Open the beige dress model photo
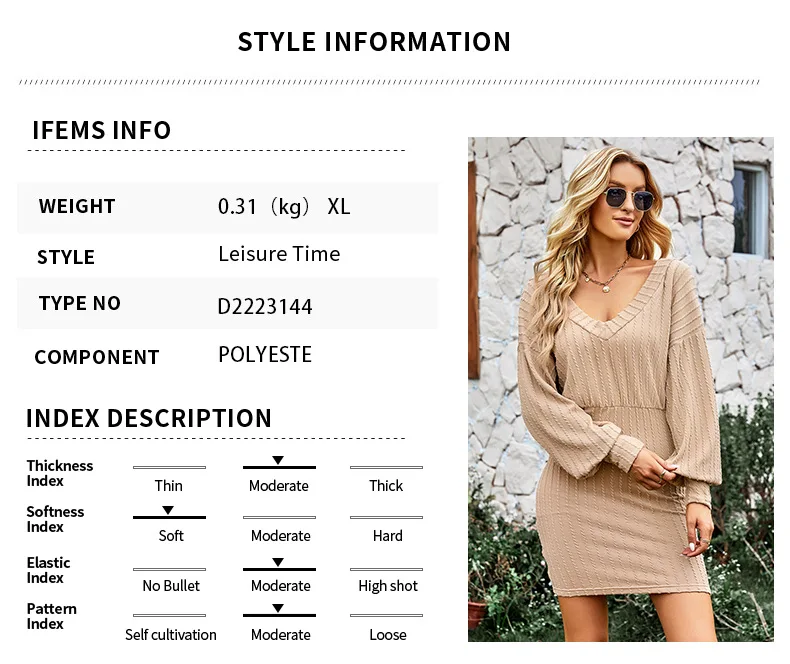This screenshot has height=664, width=790. pos(621,389)
